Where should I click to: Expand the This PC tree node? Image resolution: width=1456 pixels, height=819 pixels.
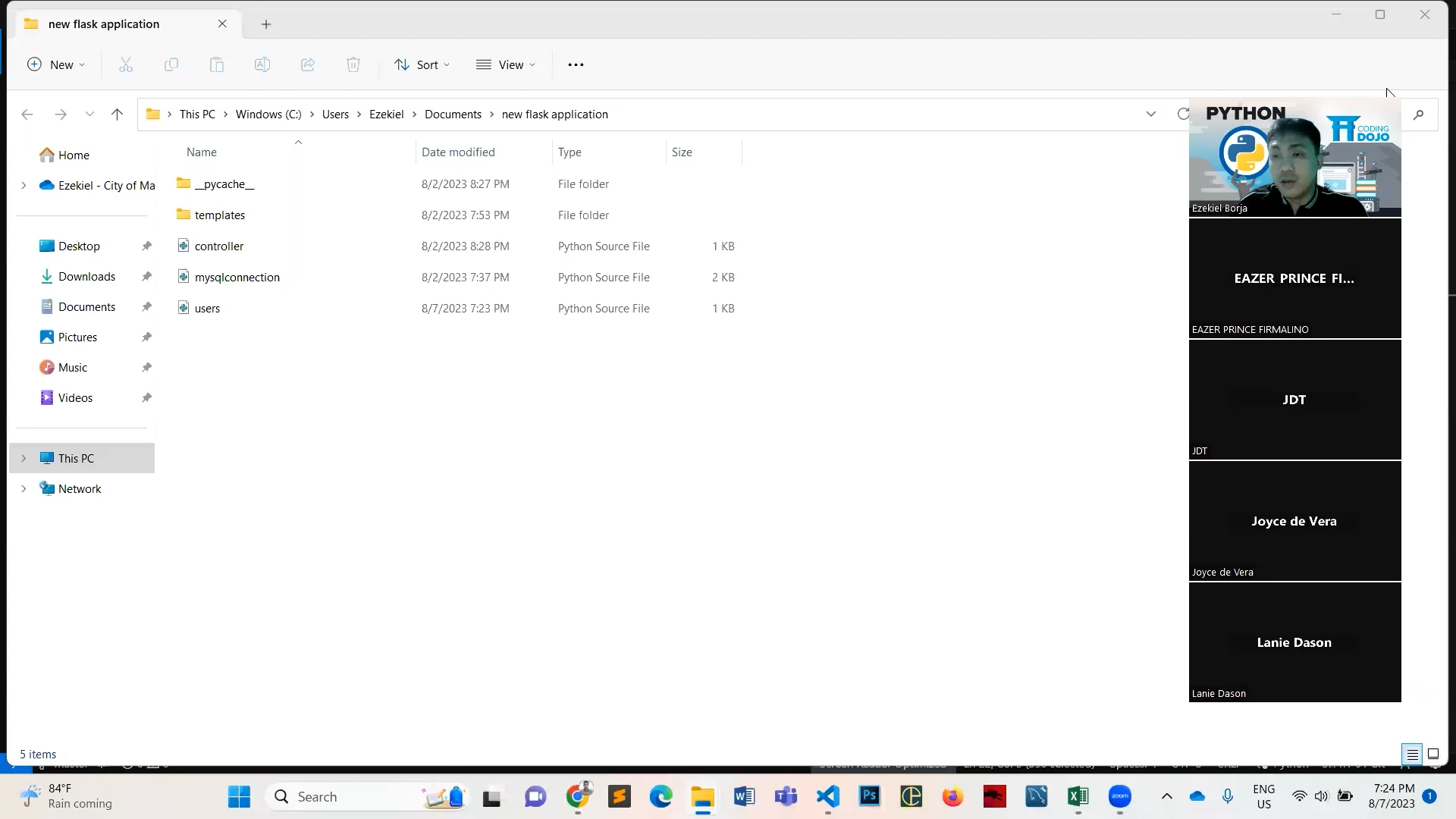pyautogui.click(x=24, y=458)
